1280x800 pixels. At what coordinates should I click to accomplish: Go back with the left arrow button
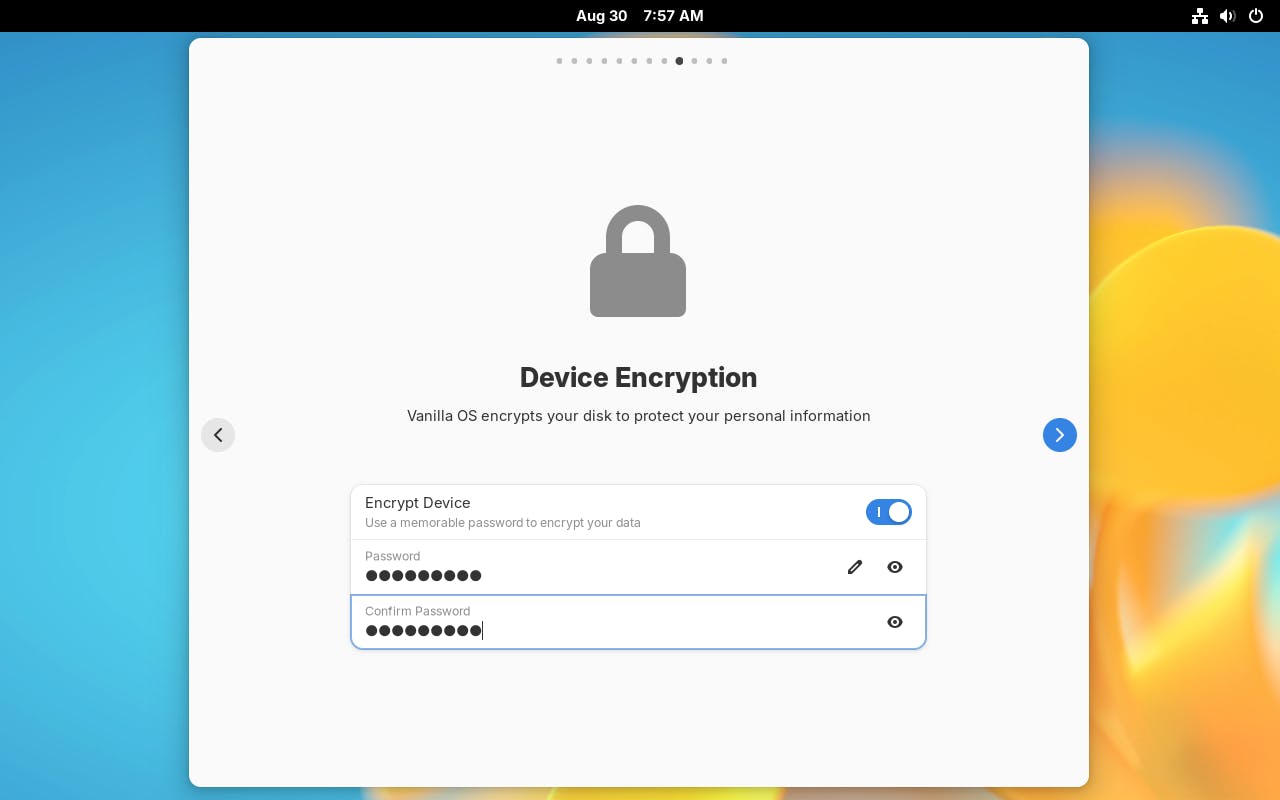pos(218,435)
